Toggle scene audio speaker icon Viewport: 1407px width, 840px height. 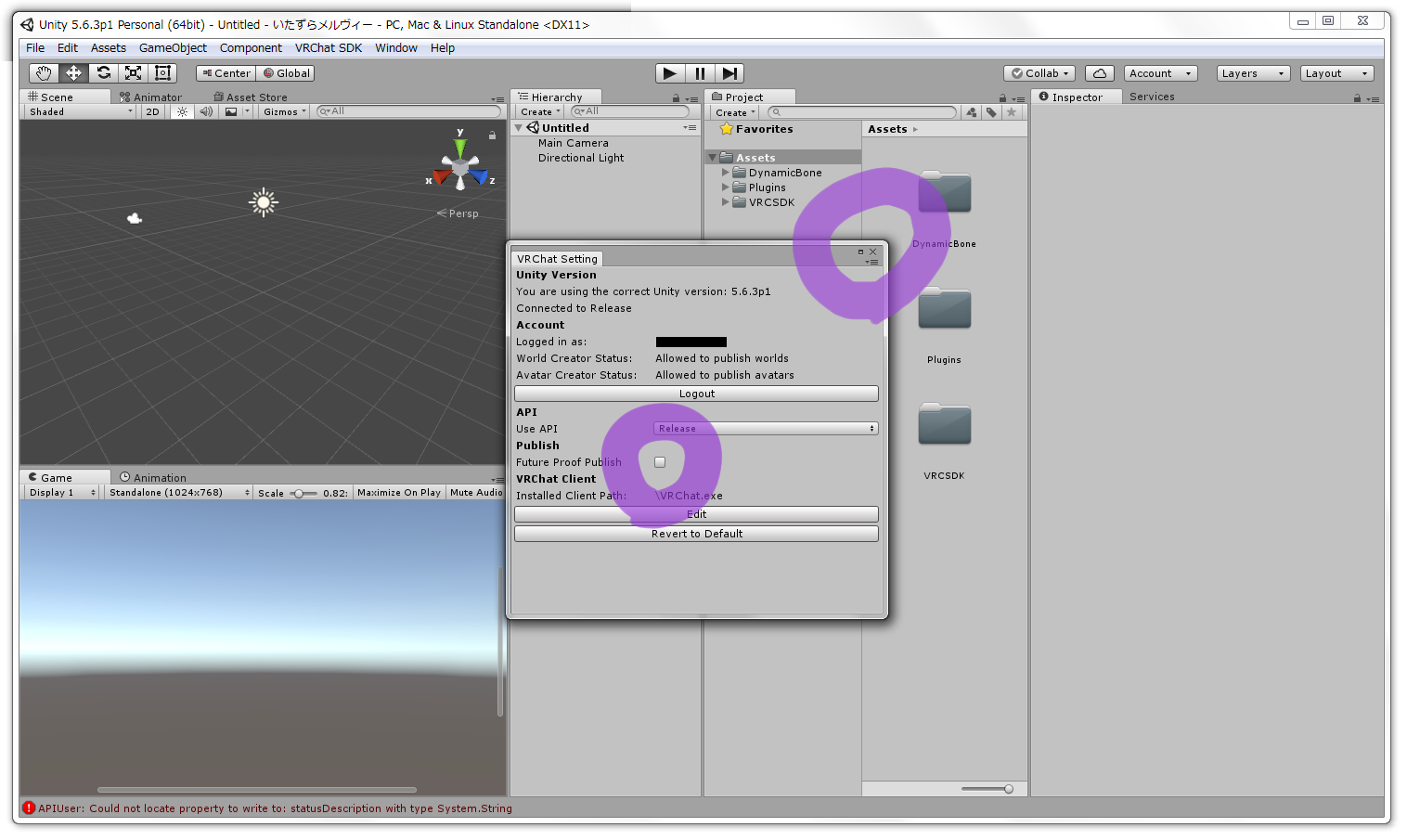pos(206,111)
